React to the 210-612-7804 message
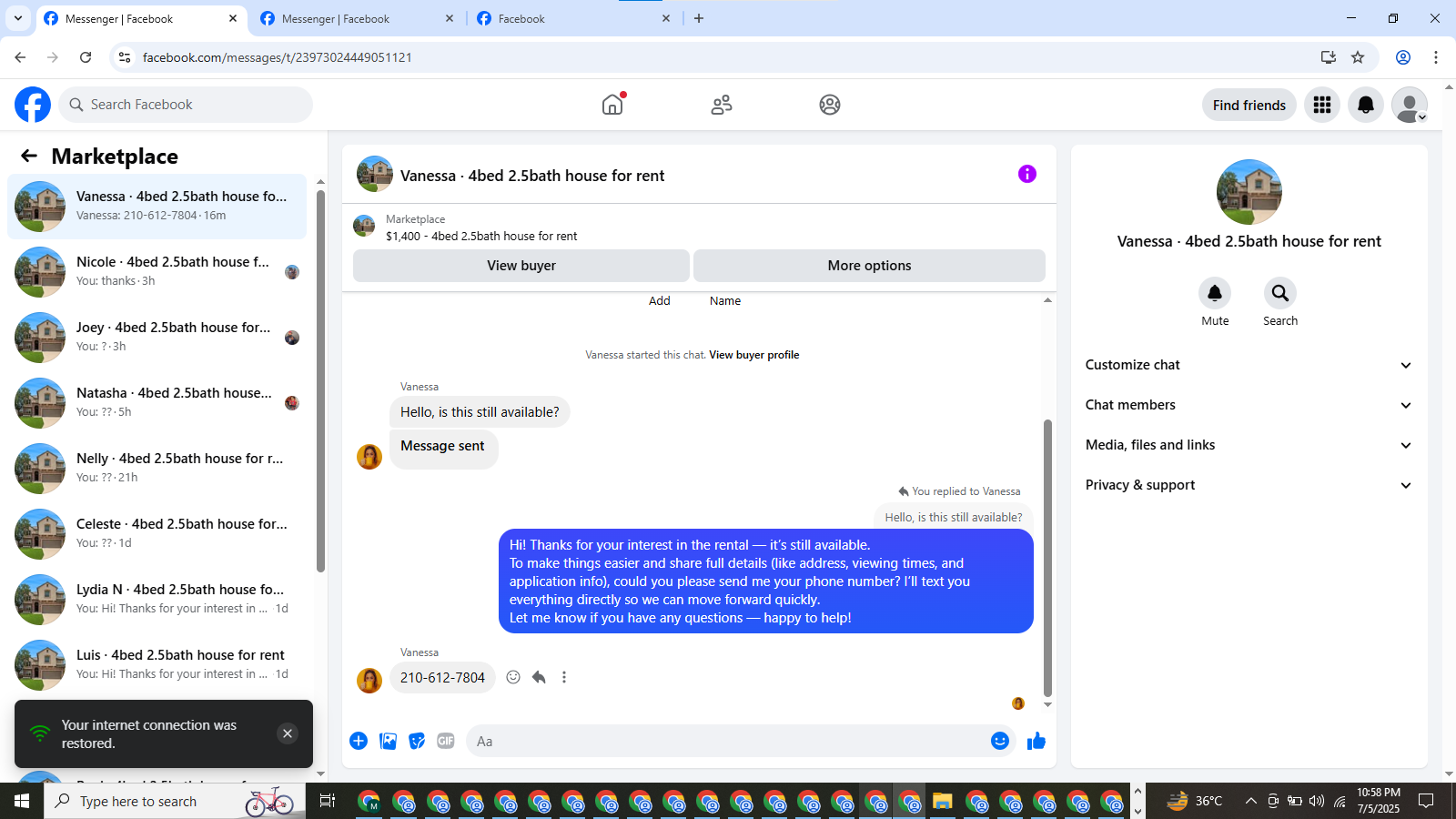The image size is (1456, 819). (x=513, y=677)
